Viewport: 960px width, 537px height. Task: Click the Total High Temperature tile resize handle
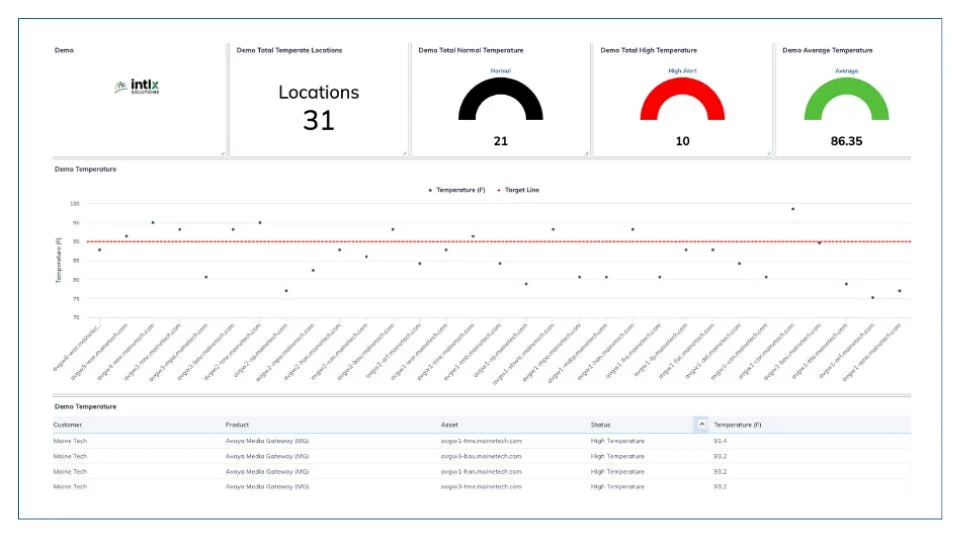point(768,153)
